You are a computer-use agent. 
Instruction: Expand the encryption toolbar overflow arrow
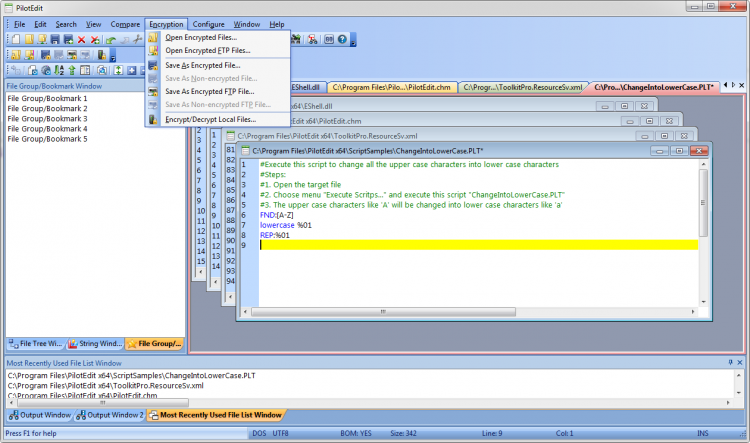click(x=113, y=55)
